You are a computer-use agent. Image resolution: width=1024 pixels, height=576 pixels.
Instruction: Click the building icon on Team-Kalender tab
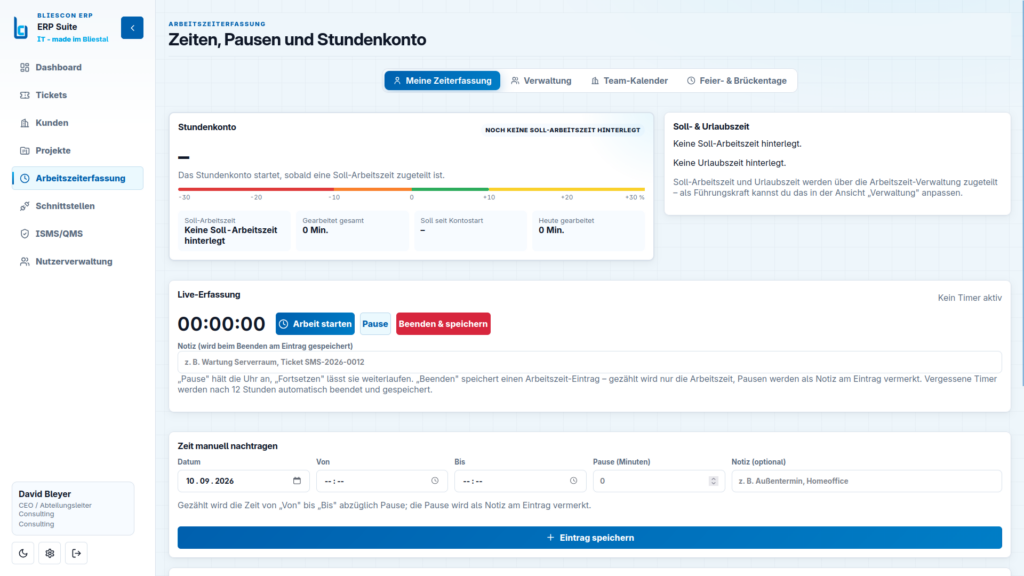coord(595,80)
